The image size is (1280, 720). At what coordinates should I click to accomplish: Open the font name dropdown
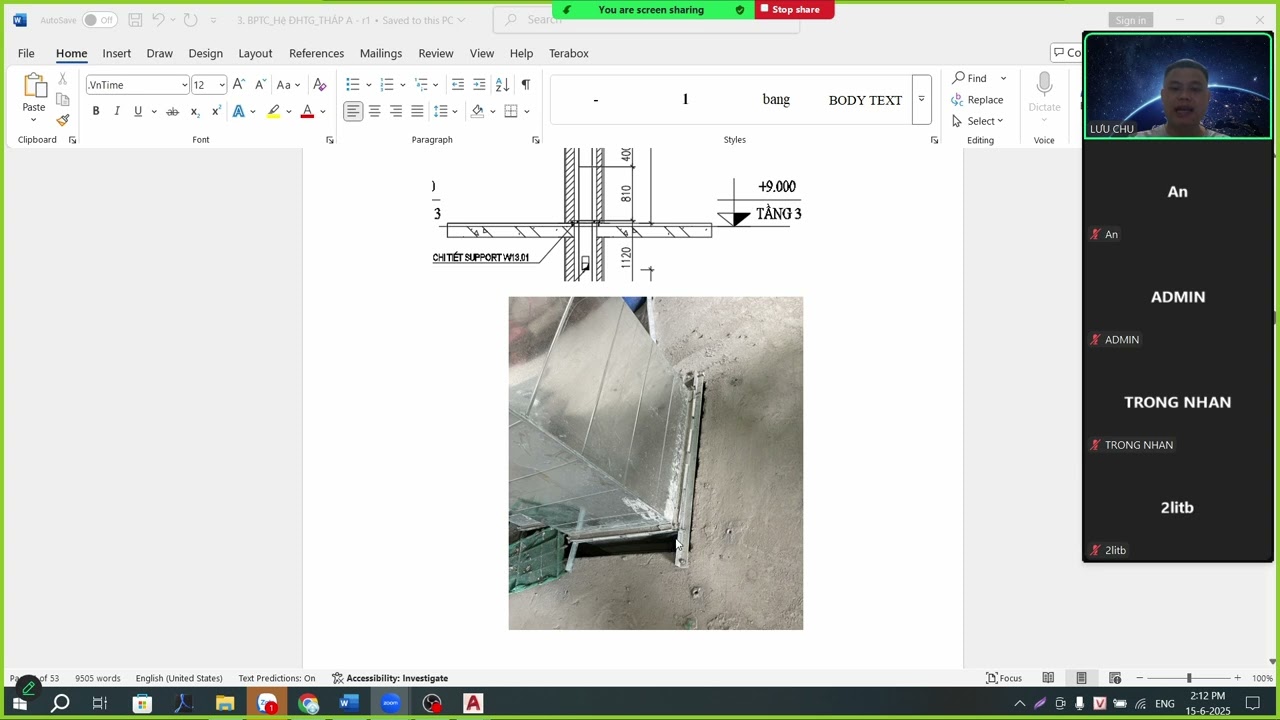pyautogui.click(x=184, y=85)
